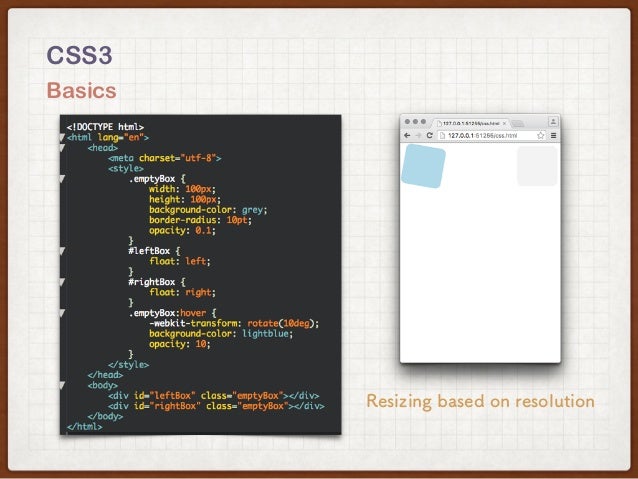Click the Resizing based on resolution caption
The height and width of the screenshot is (479, 638).
point(481,401)
